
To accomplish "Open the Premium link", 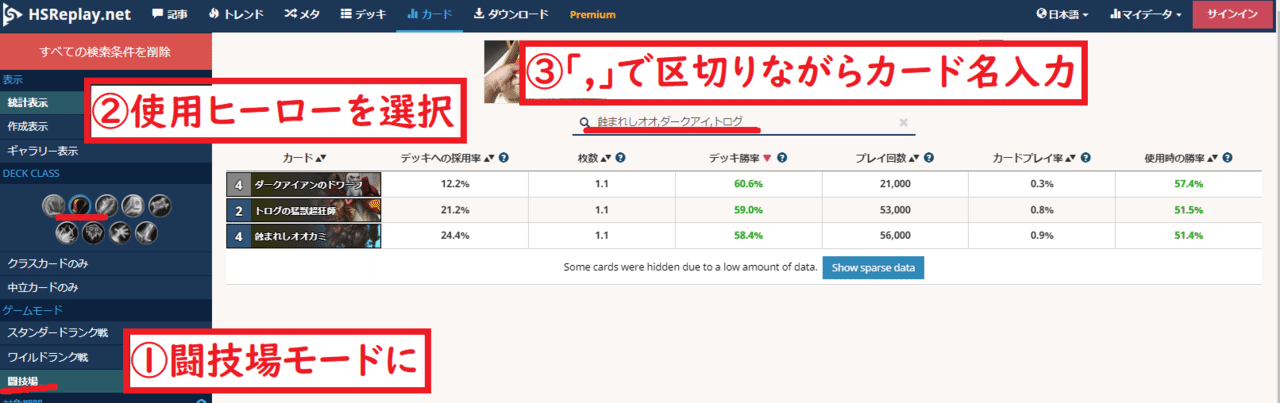I will pos(593,14).
